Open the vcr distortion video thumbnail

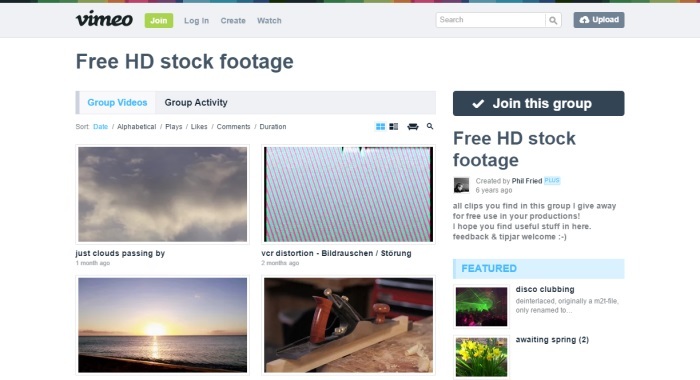pos(348,195)
